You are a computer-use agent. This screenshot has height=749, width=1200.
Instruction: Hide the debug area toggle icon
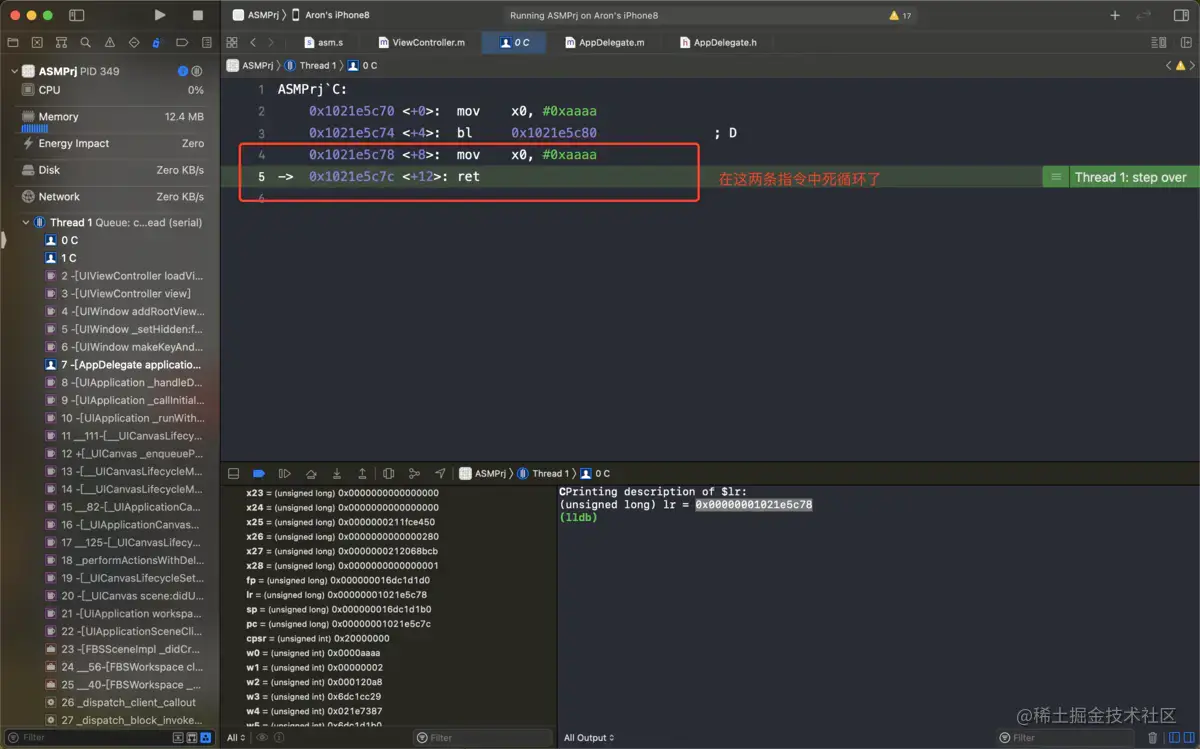(233, 473)
